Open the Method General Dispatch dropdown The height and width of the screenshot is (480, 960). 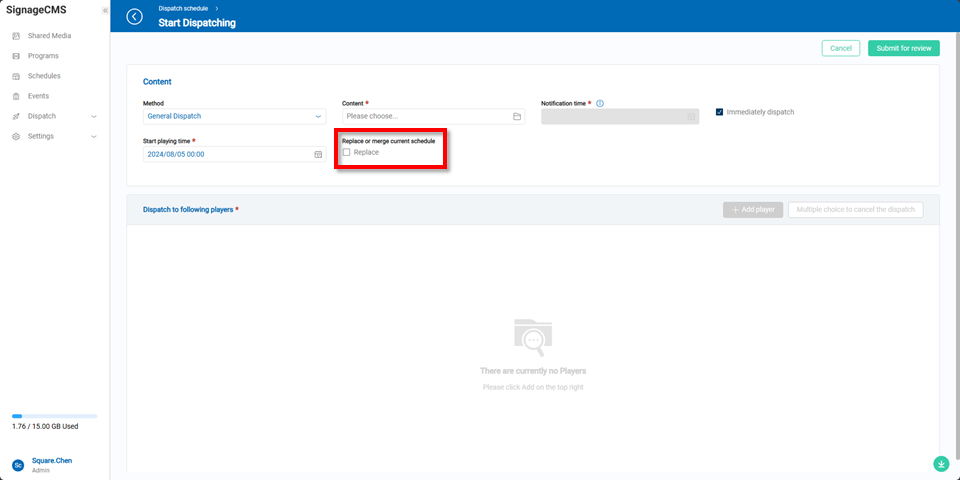coord(234,116)
